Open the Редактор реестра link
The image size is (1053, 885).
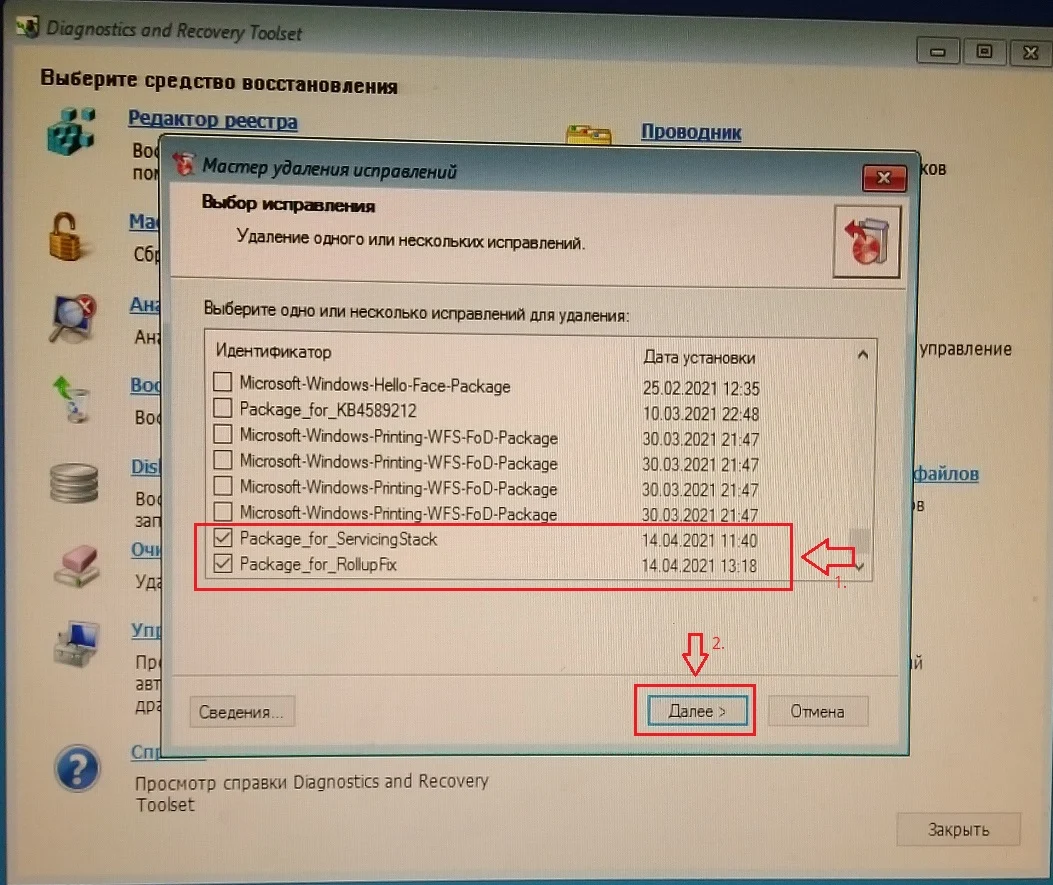pyautogui.click(x=212, y=120)
